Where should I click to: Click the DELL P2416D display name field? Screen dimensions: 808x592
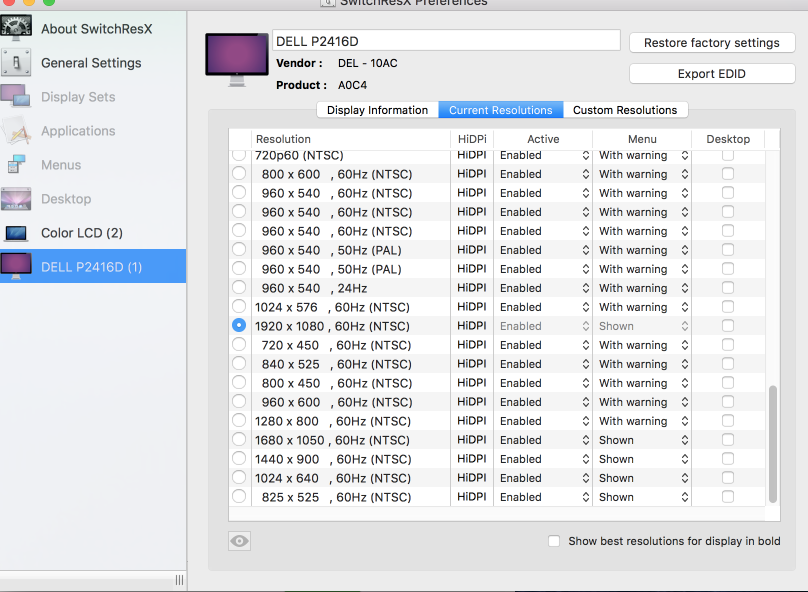[446, 41]
